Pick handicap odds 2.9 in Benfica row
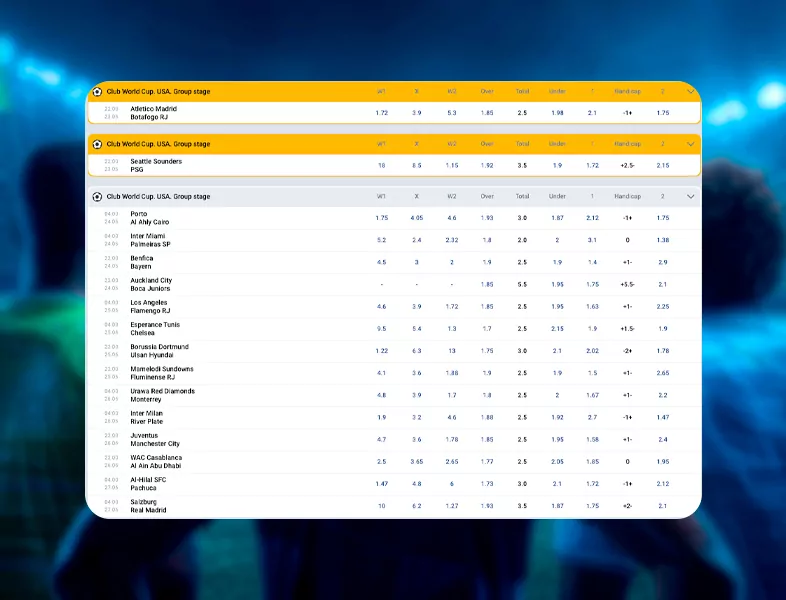 [663, 262]
